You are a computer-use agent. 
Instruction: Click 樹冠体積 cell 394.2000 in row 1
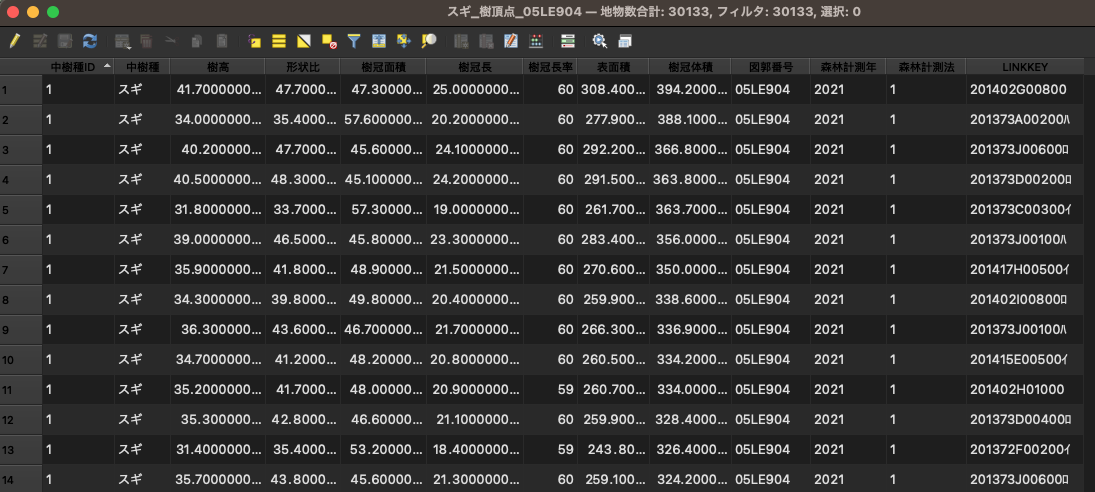pos(690,90)
